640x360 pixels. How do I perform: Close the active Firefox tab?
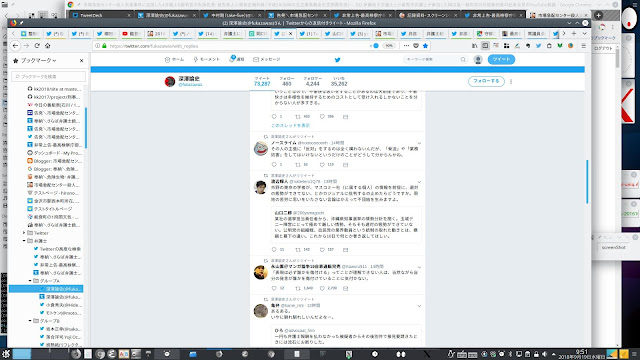(291, 33)
